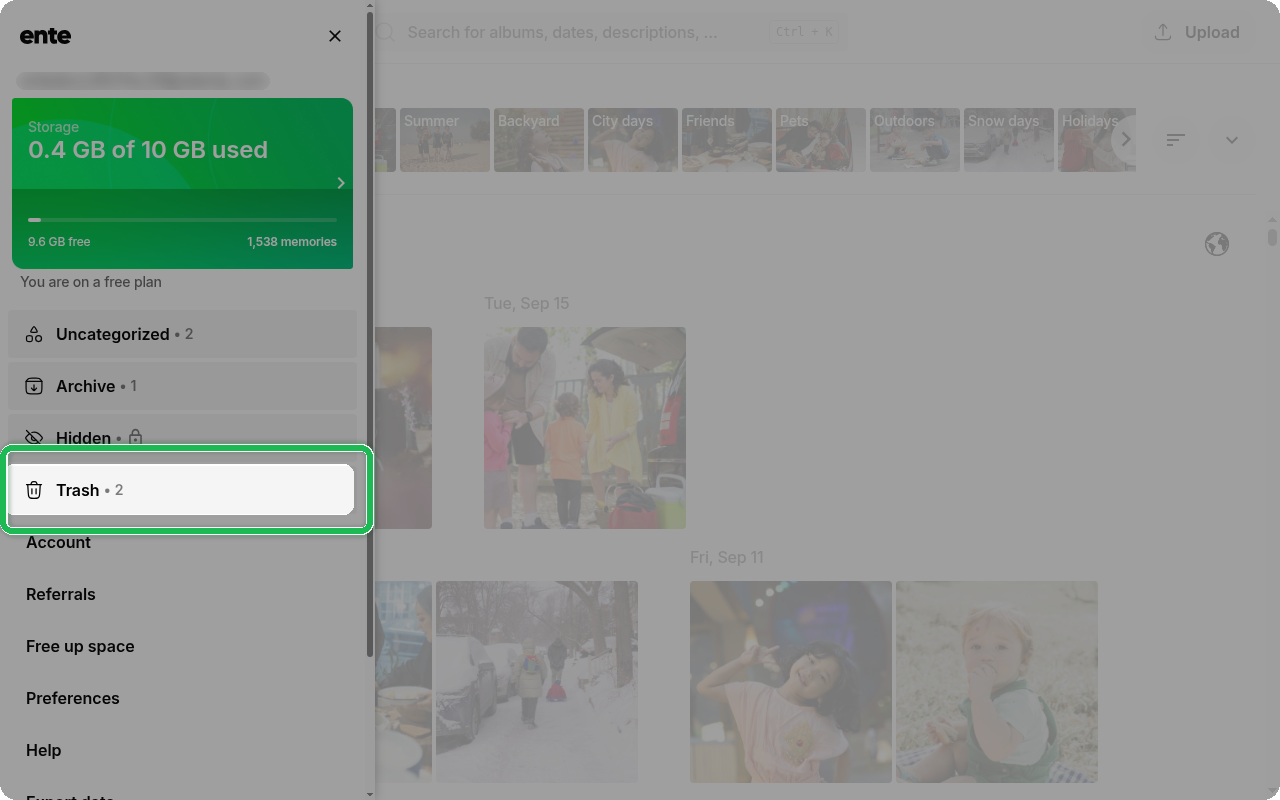The height and width of the screenshot is (800, 1280).
Task: Click the Archive box icon
Action: tap(34, 386)
